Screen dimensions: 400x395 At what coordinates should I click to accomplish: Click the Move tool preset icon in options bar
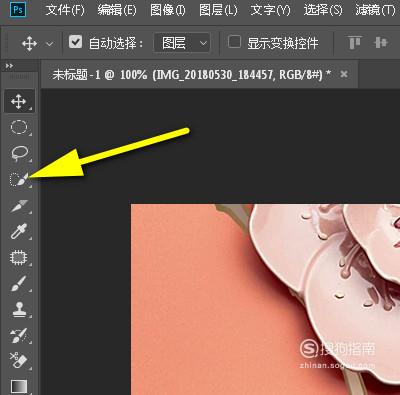point(29,43)
